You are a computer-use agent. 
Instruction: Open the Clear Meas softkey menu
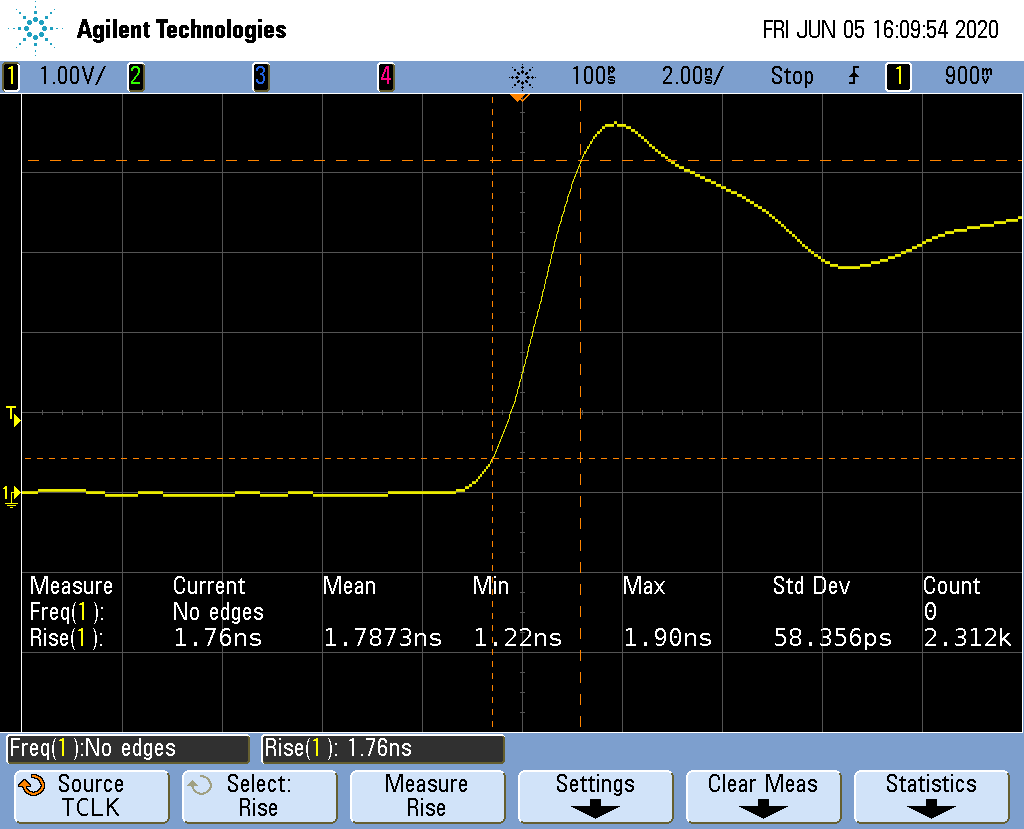pos(762,796)
